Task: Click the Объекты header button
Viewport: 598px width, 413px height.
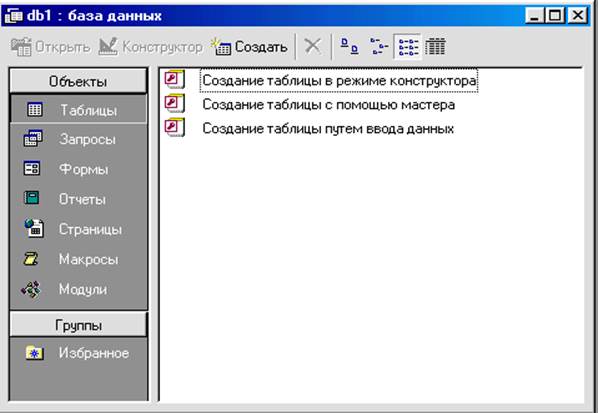Action: point(78,81)
